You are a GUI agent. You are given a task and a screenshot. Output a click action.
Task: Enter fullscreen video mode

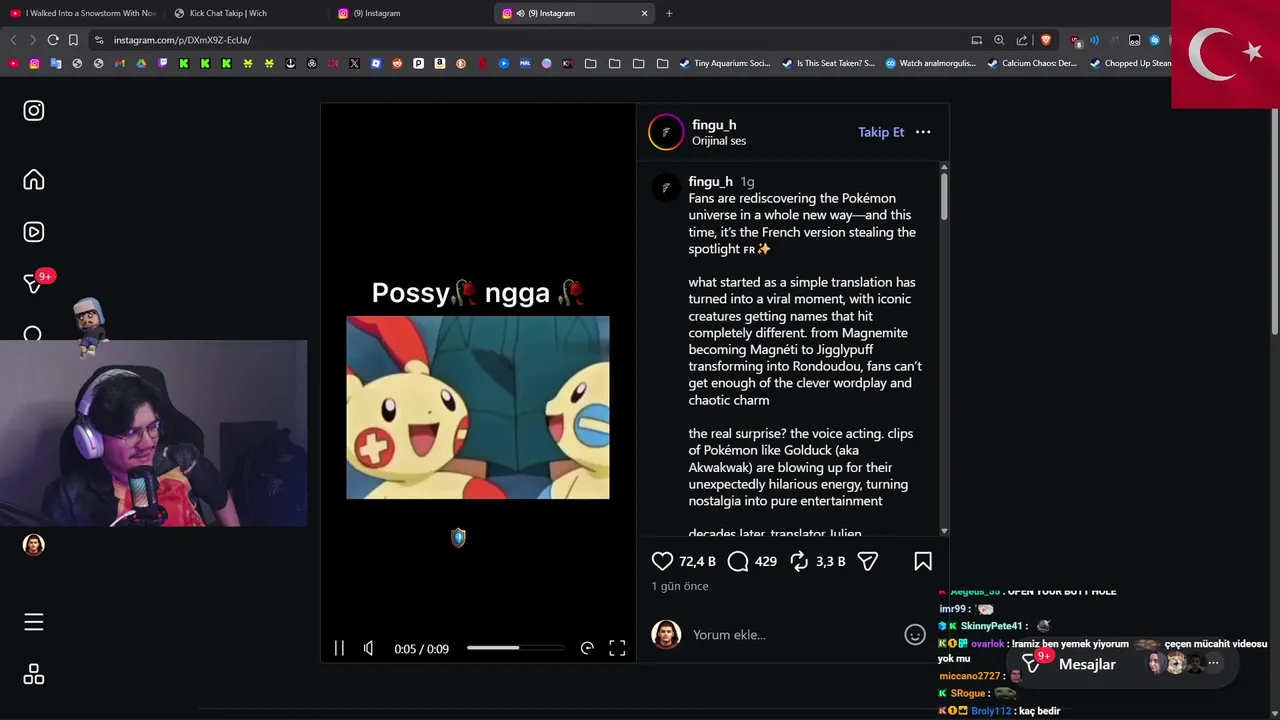(x=617, y=648)
